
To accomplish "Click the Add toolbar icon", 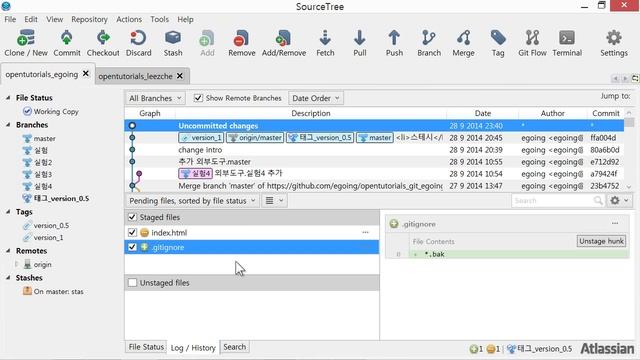I will point(207,38).
